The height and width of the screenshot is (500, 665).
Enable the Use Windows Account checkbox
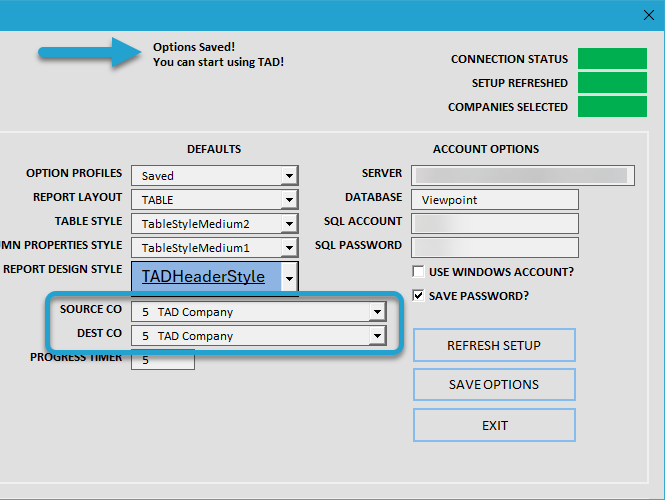point(418,271)
